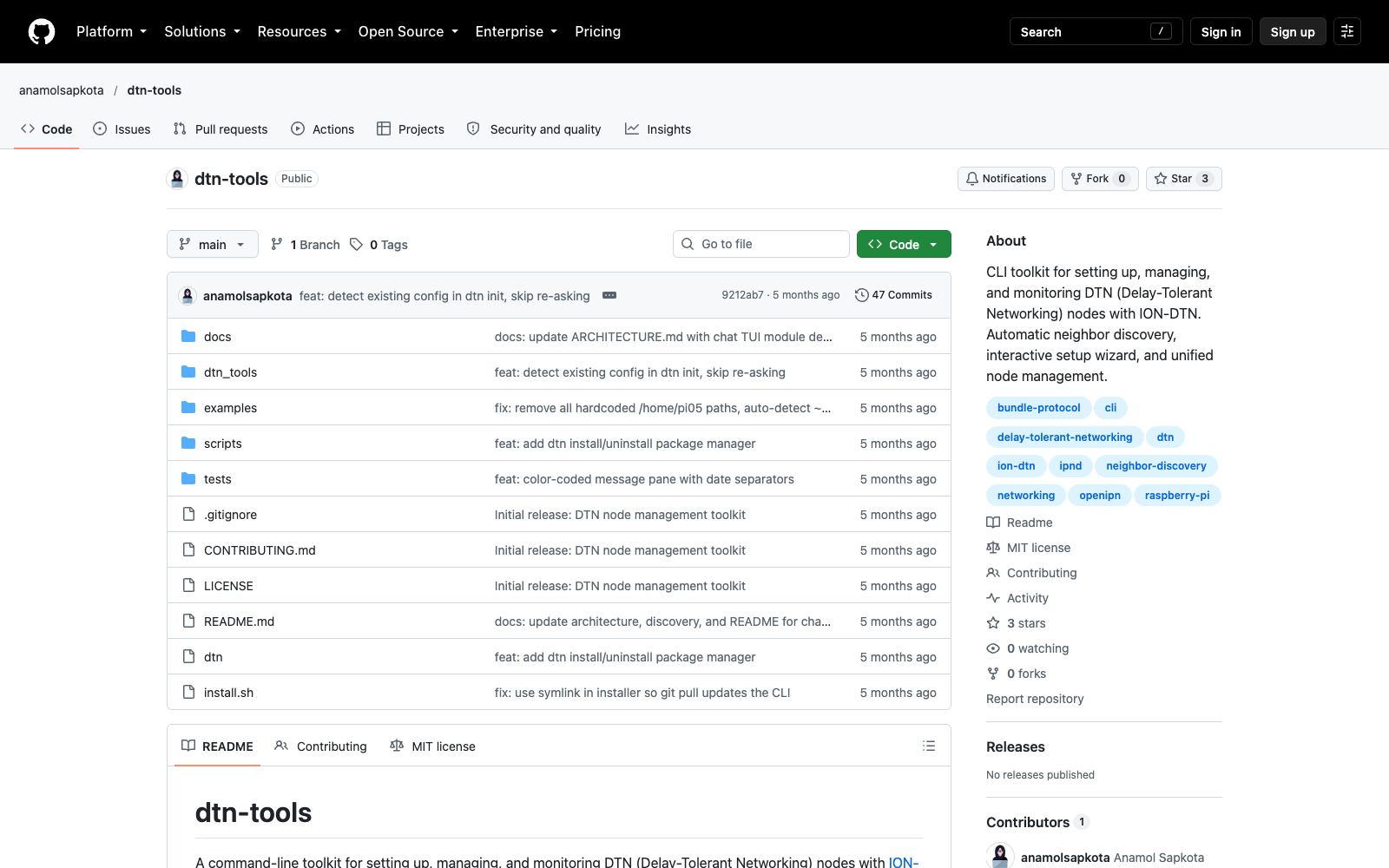Click the bundle-protocol topic tag
This screenshot has height=868, width=1389.
1038,407
